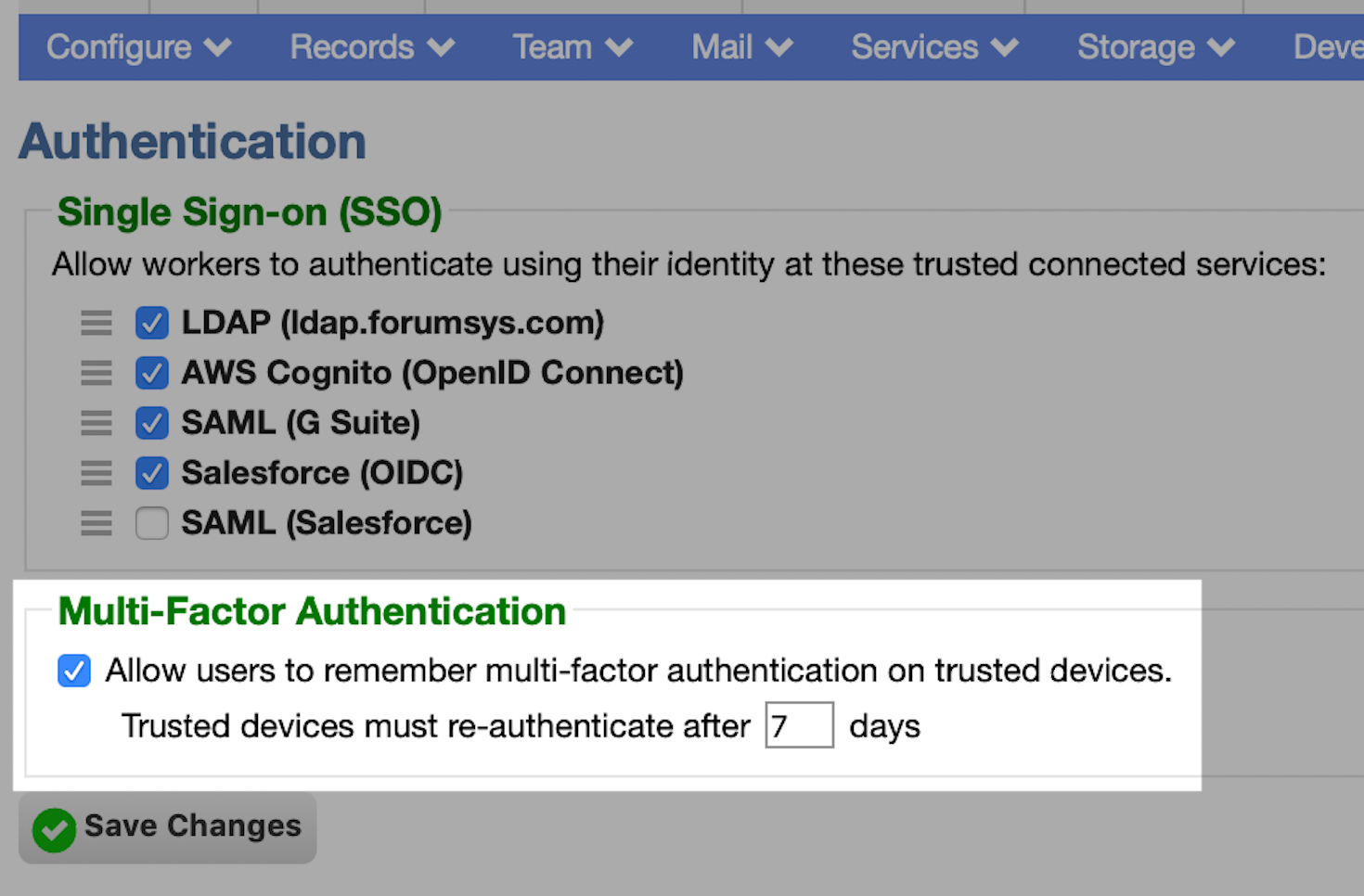Select the reorder handle for SAML (G Suite)

pyautogui.click(x=97, y=423)
